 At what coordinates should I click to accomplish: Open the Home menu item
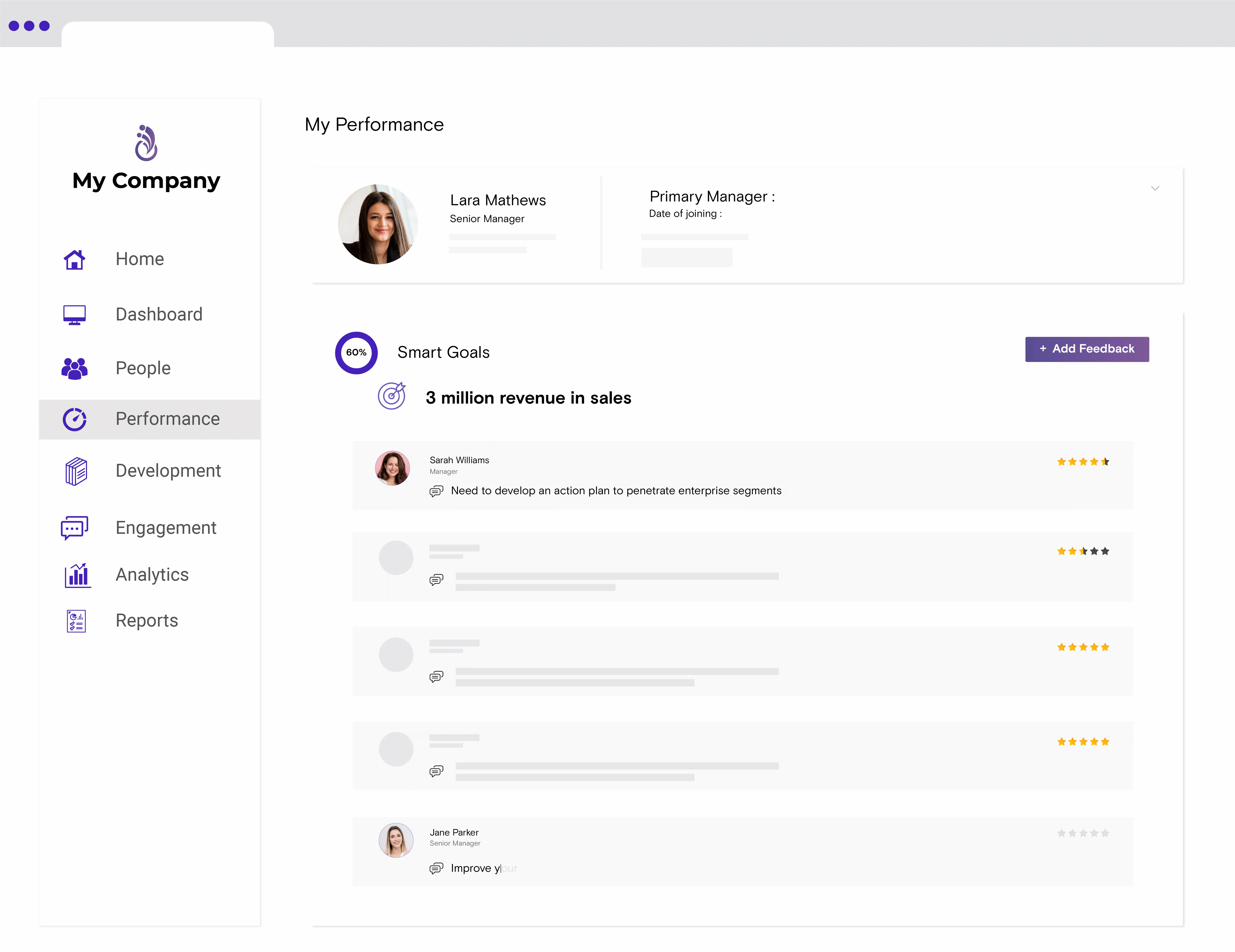[140, 259]
